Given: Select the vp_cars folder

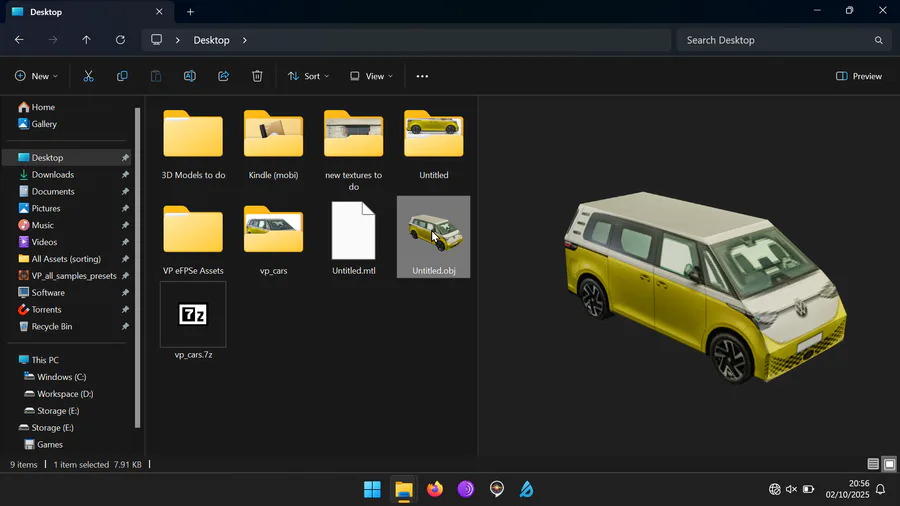Looking at the screenshot, I should click(x=273, y=238).
